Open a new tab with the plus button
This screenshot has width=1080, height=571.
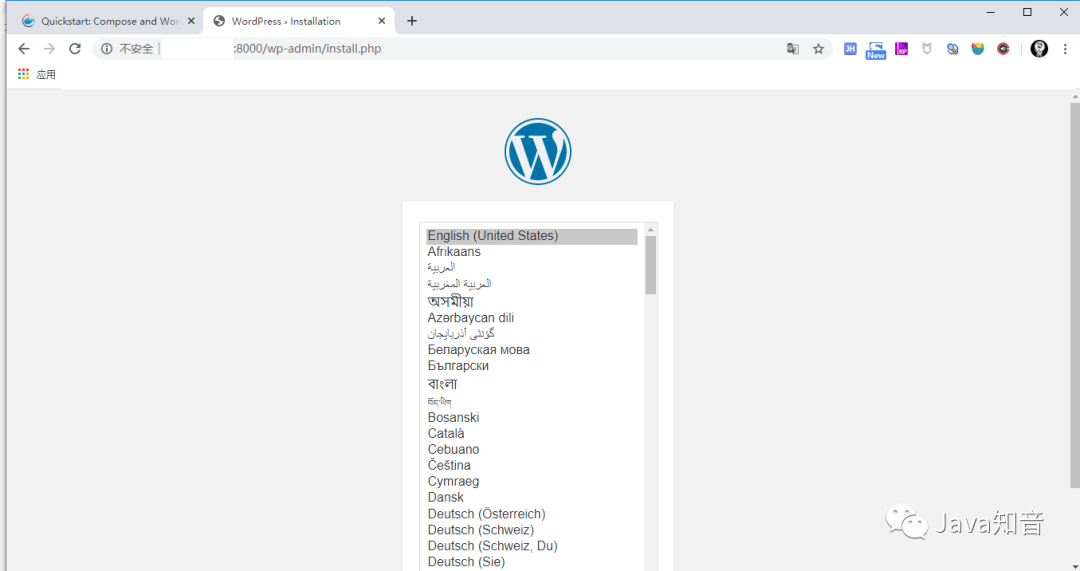click(x=412, y=21)
